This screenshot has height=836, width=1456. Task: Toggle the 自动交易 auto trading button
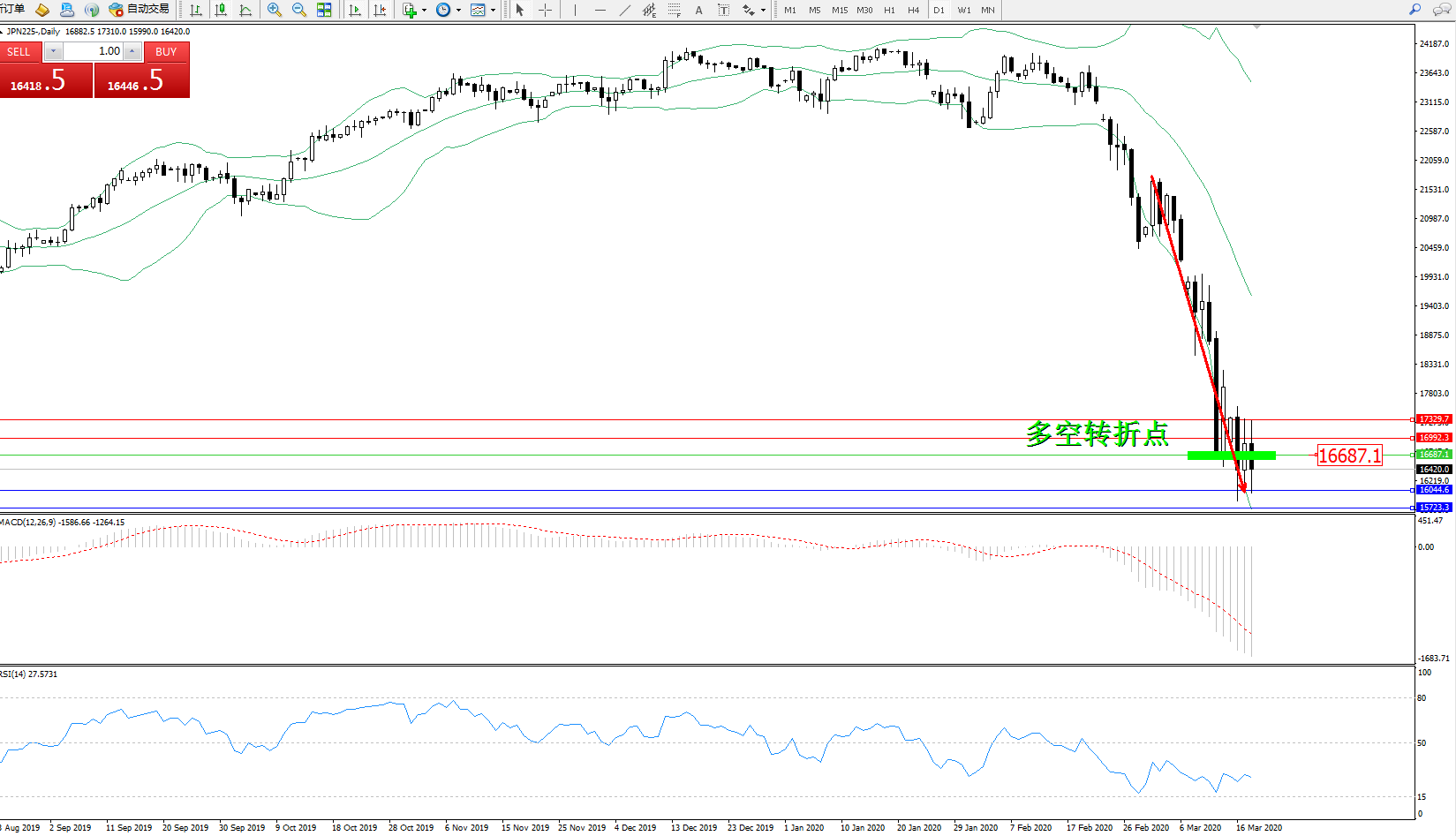click(x=140, y=10)
